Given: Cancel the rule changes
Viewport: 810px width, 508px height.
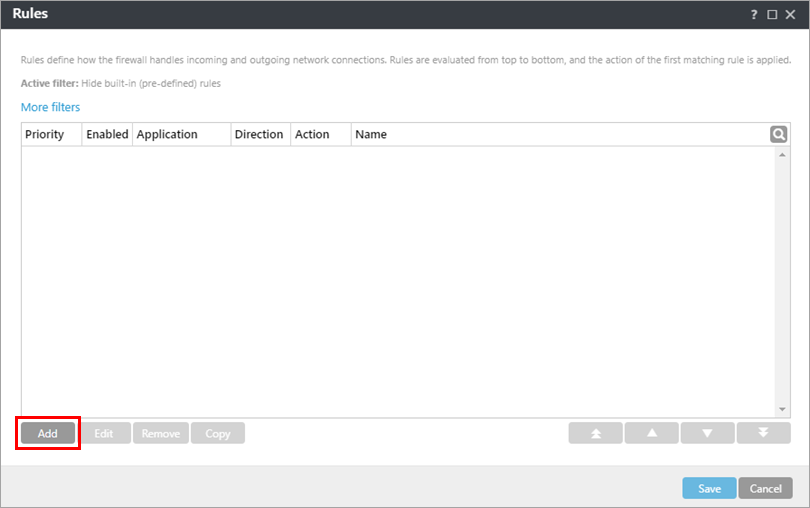Looking at the screenshot, I should click(765, 488).
